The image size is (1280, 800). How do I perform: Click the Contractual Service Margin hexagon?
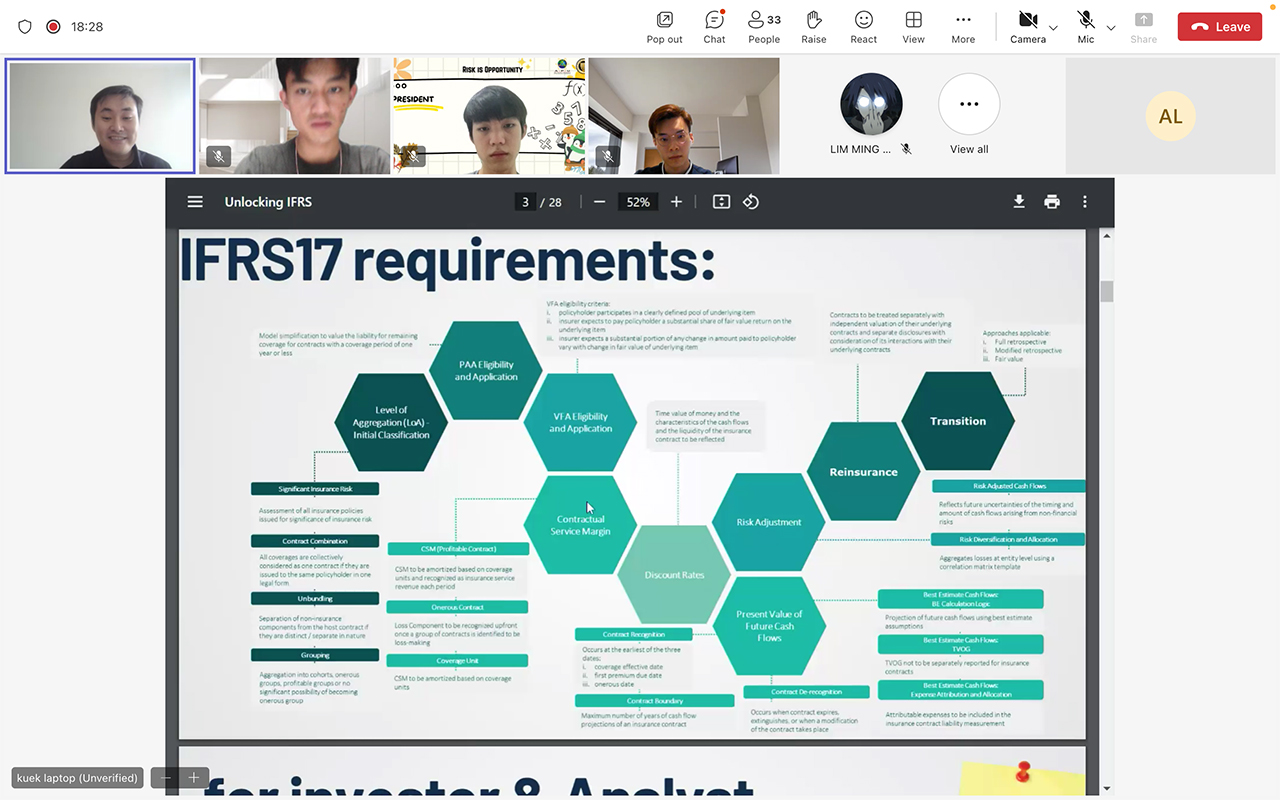pos(581,525)
